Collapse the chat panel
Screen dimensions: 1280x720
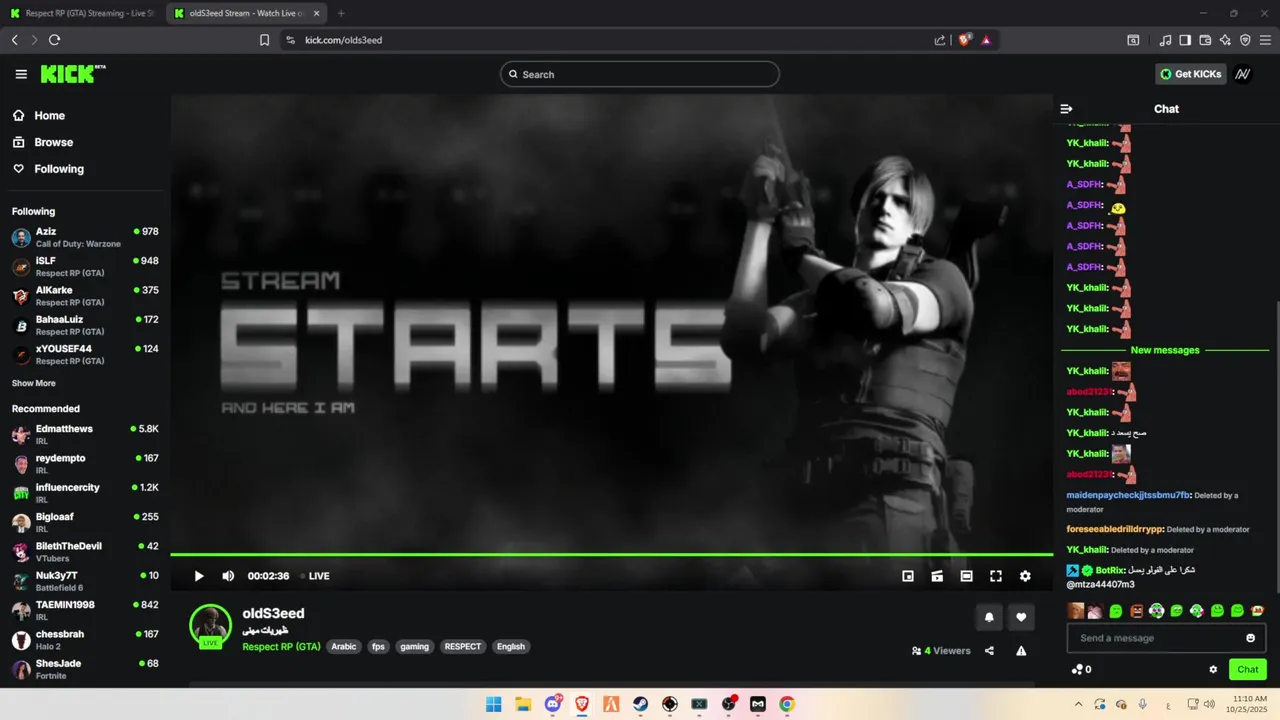coord(1066,109)
